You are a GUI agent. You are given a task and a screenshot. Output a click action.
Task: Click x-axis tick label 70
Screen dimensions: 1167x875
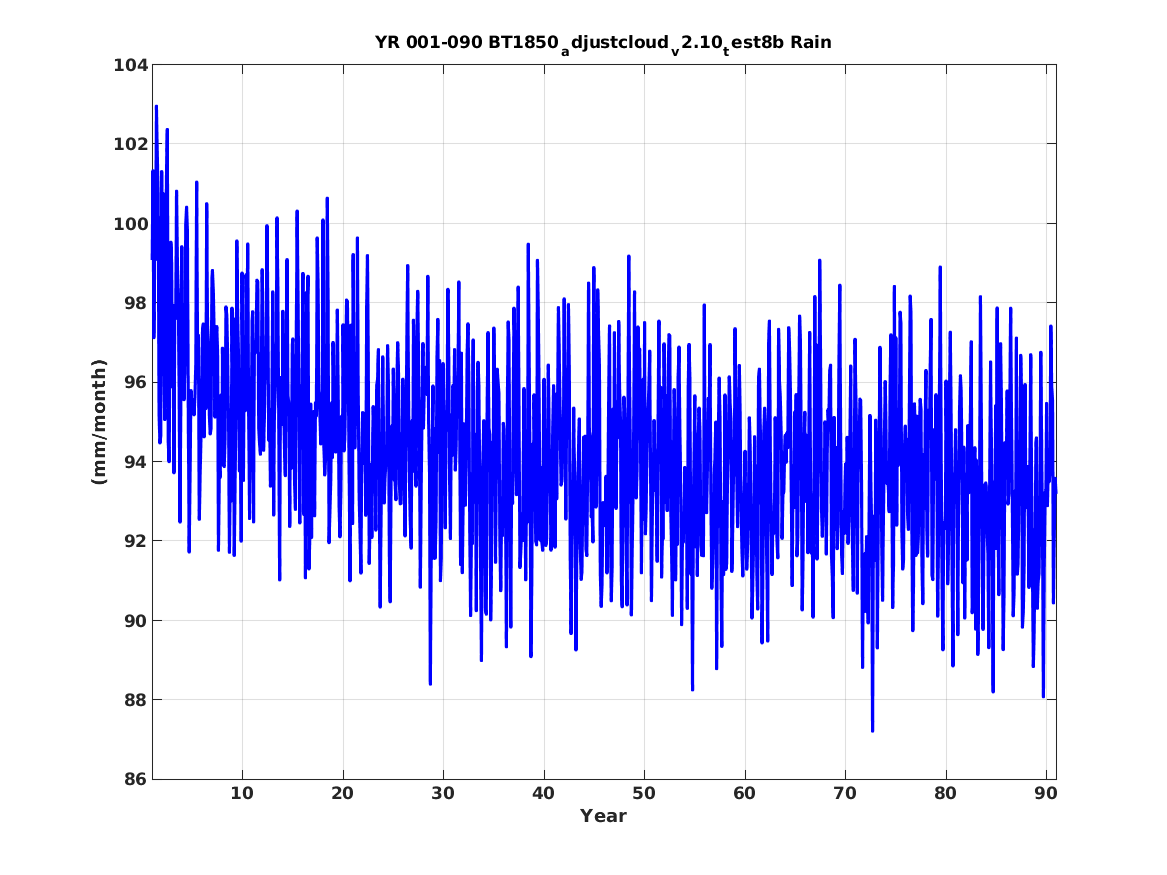click(845, 794)
